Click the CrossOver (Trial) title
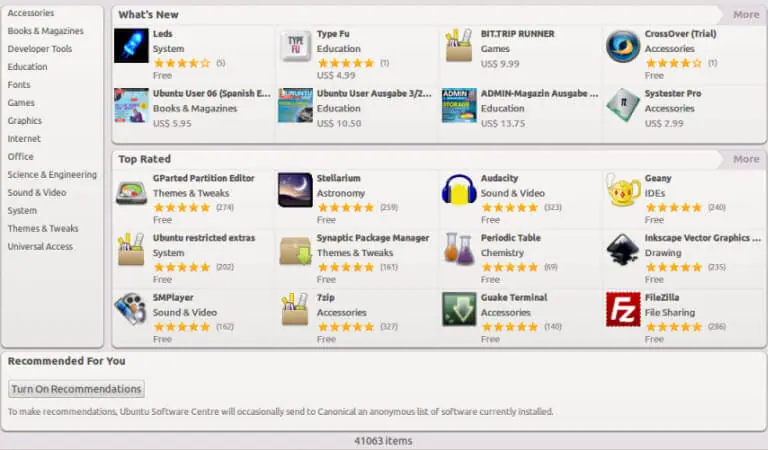 (x=680, y=34)
